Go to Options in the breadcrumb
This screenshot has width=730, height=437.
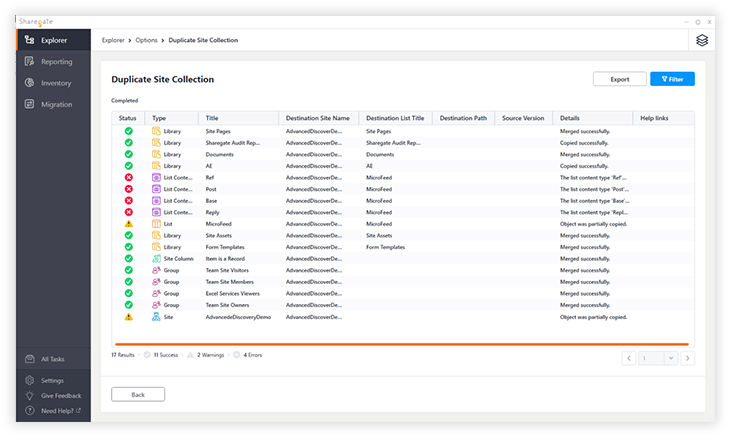(146, 40)
